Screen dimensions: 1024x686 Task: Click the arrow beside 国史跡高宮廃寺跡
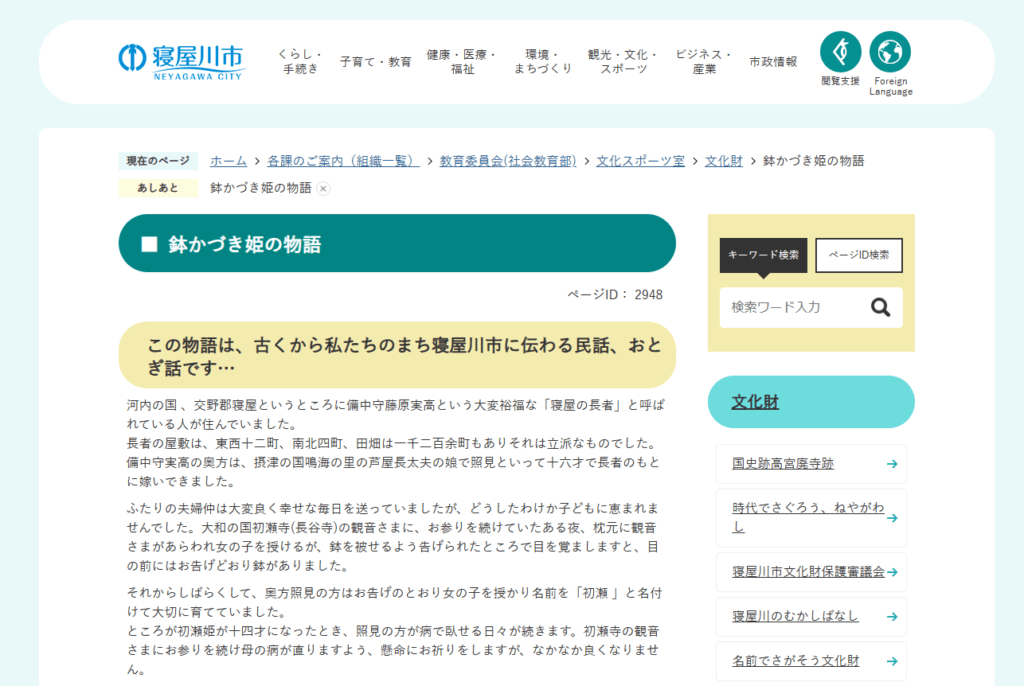point(891,464)
